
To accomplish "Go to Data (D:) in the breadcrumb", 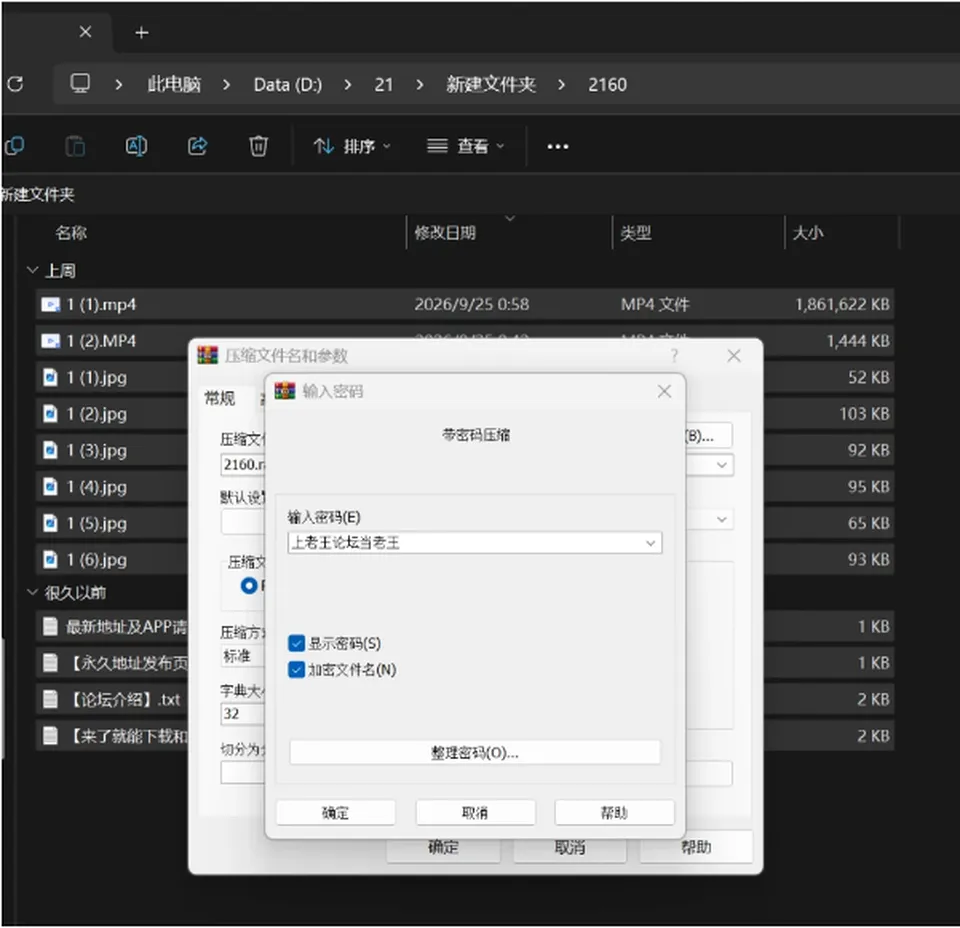I will [x=288, y=84].
